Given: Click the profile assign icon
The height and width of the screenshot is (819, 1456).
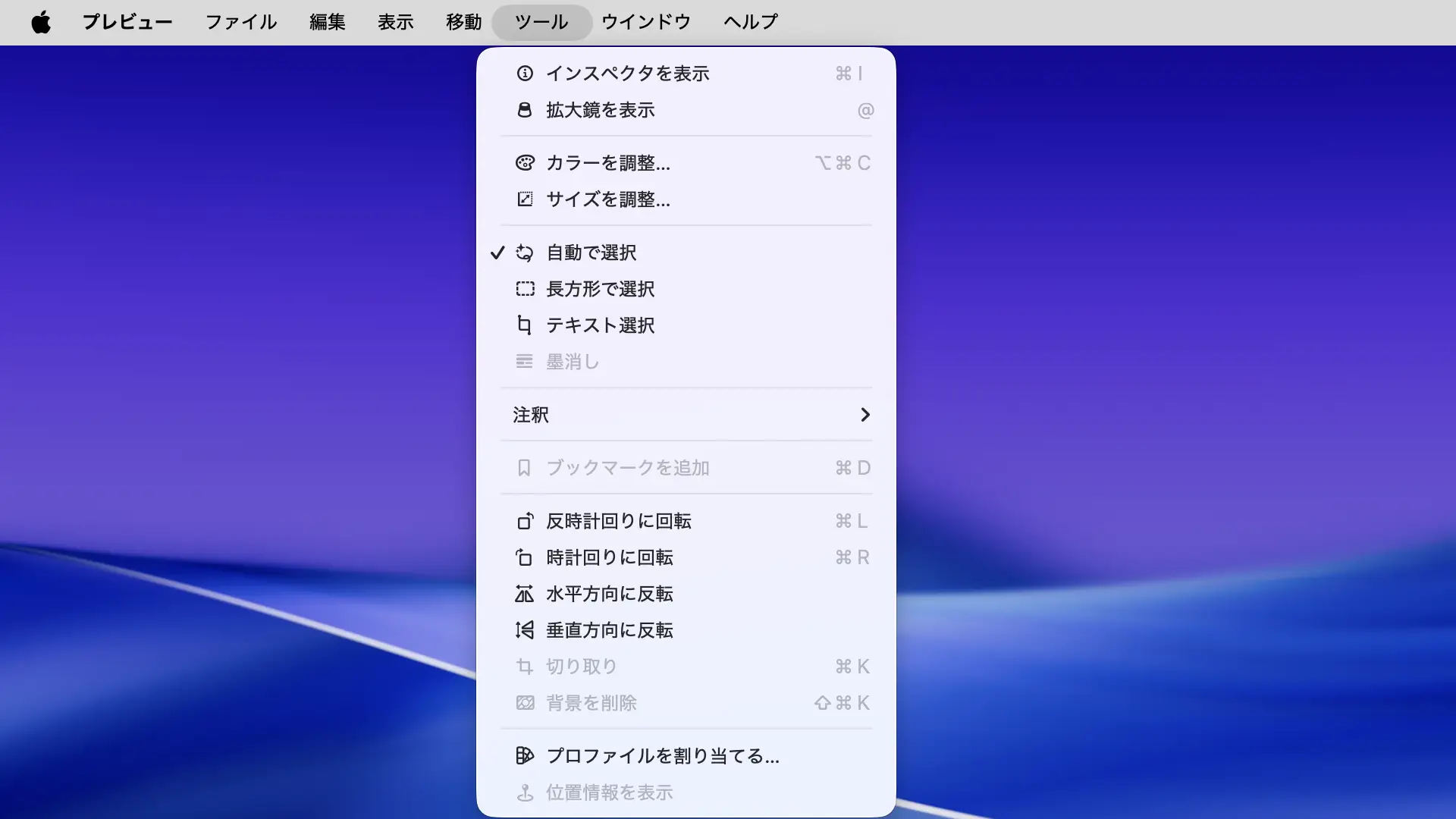Looking at the screenshot, I should coord(525,756).
